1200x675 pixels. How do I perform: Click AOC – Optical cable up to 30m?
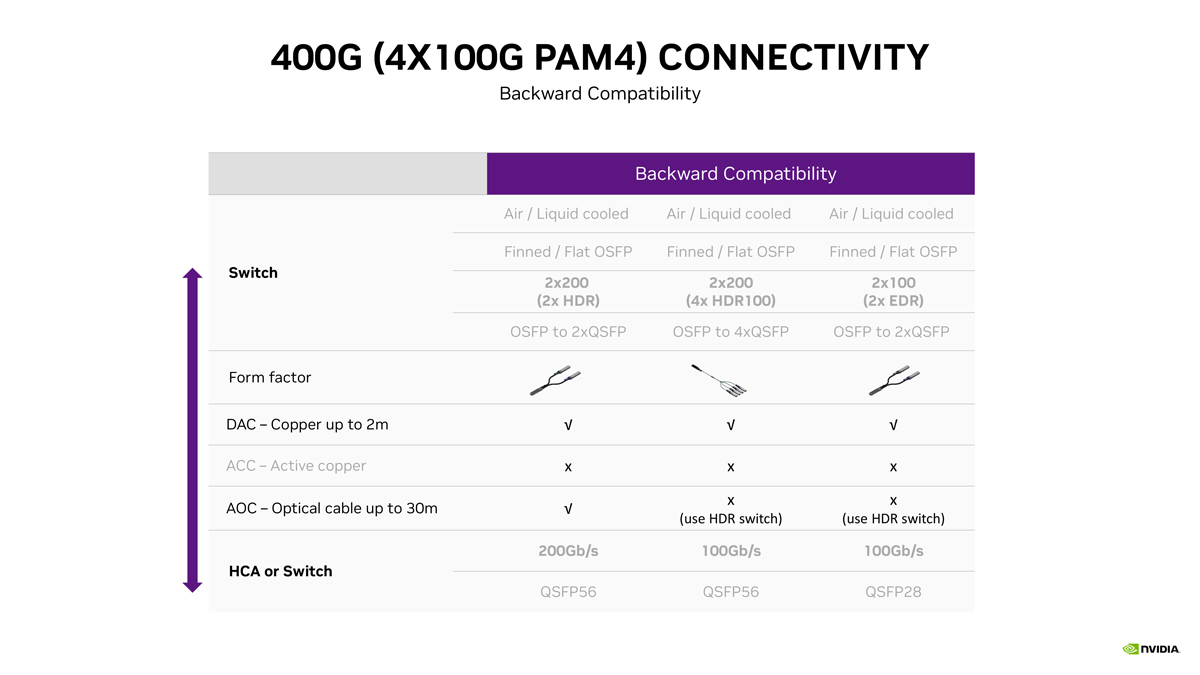click(x=332, y=508)
